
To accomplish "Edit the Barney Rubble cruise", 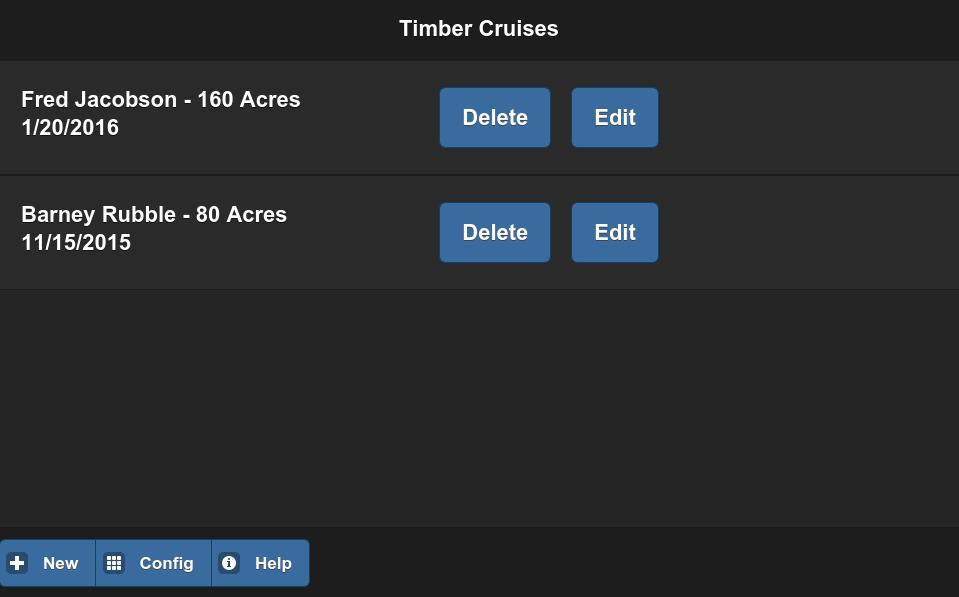I will (615, 233).
